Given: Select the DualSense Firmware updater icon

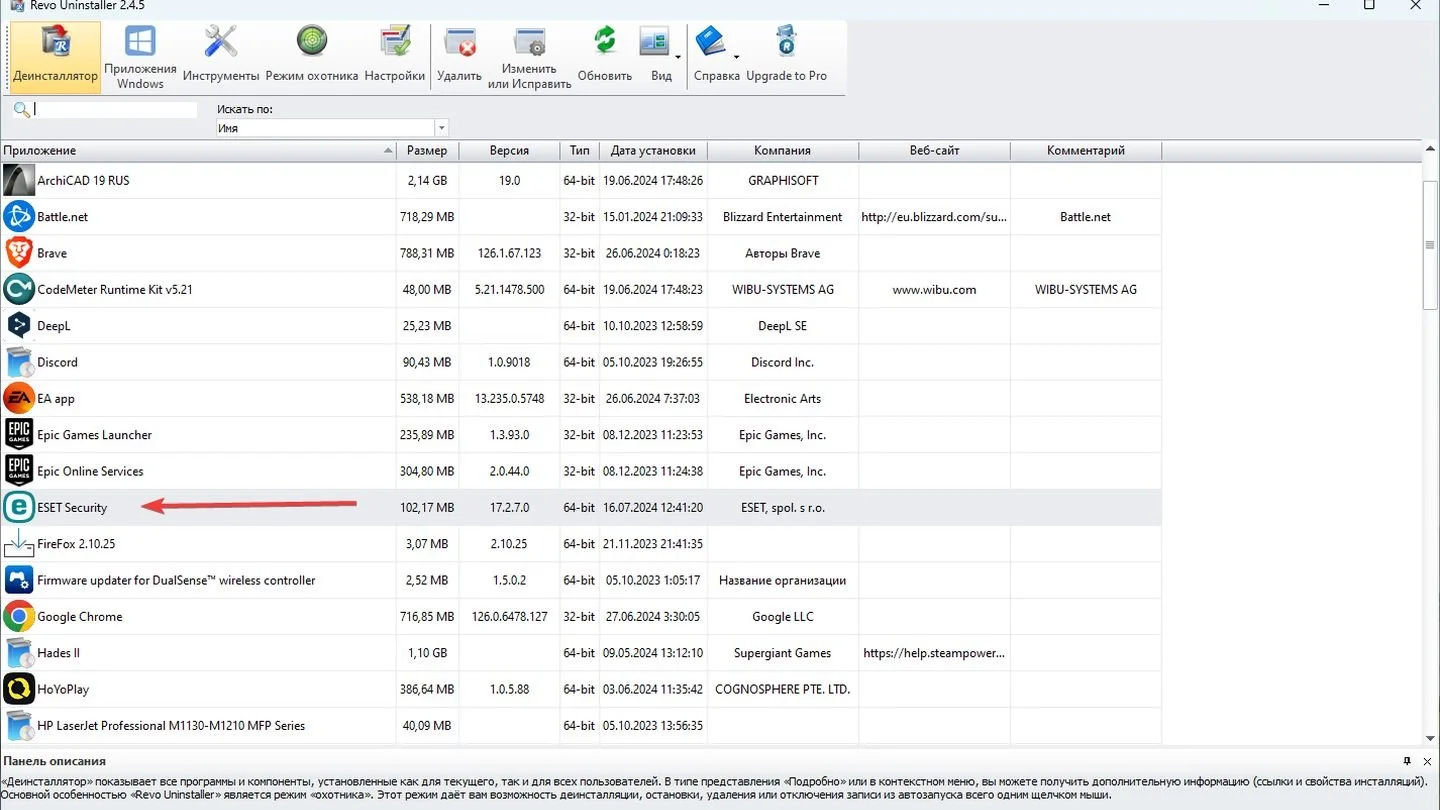Looking at the screenshot, I should (x=19, y=580).
